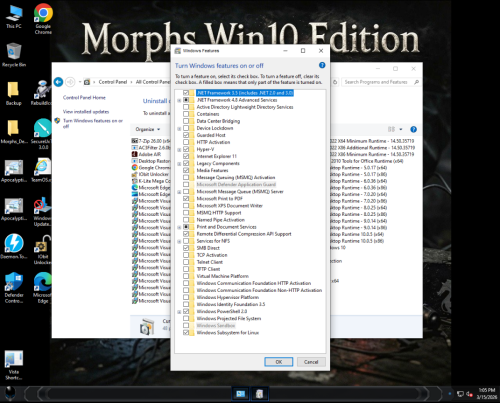Expand the Hyper-V feature node
The width and height of the screenshot is (500, 403).
179,149
